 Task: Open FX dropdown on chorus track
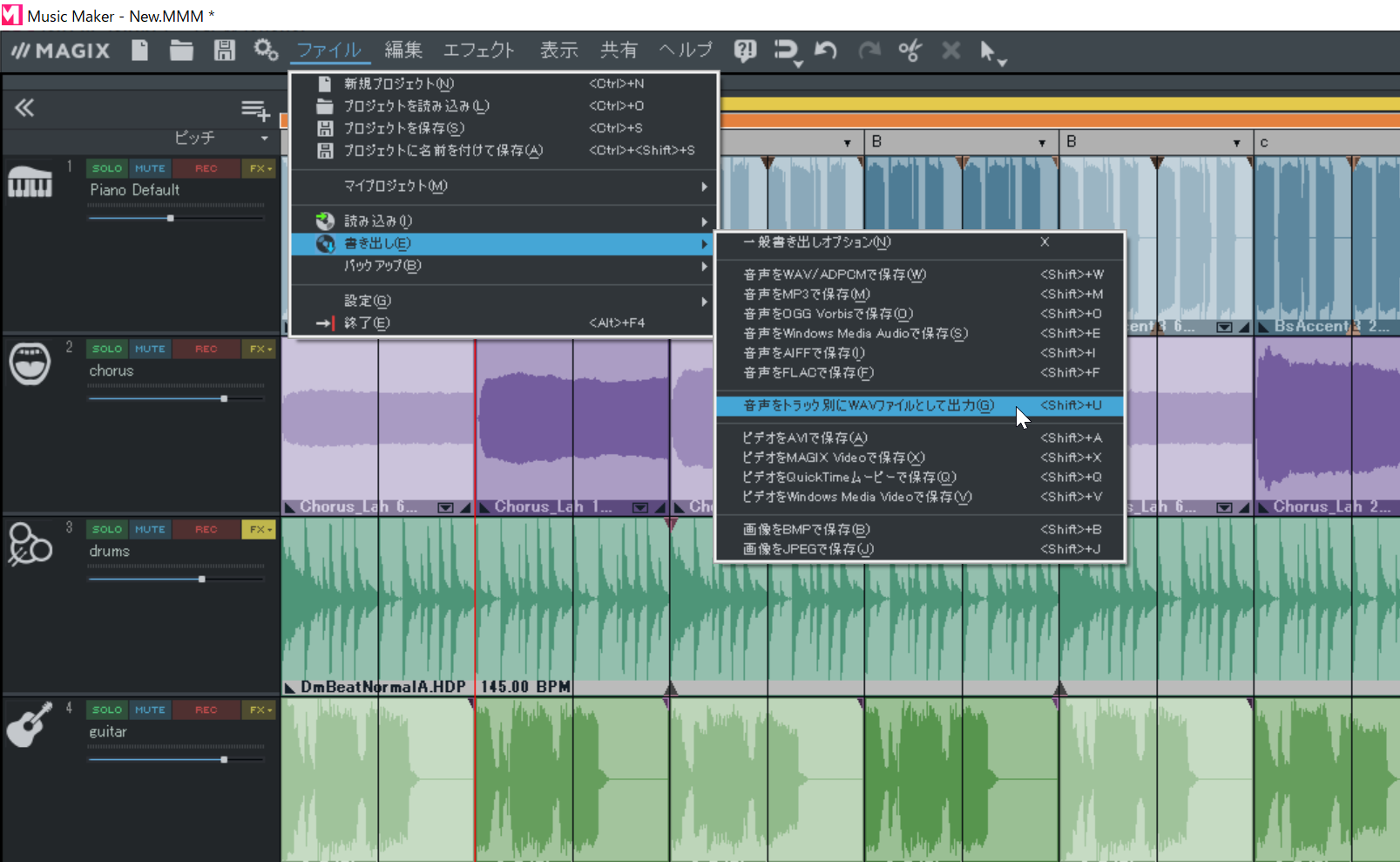pos(259,349)
